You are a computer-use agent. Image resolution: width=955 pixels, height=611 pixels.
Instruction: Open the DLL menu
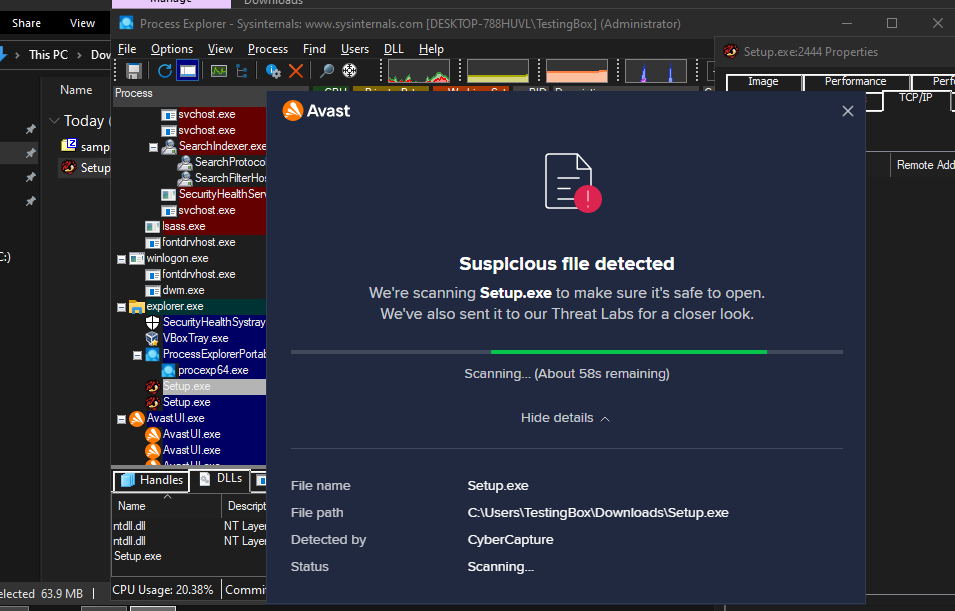point(393,49)
